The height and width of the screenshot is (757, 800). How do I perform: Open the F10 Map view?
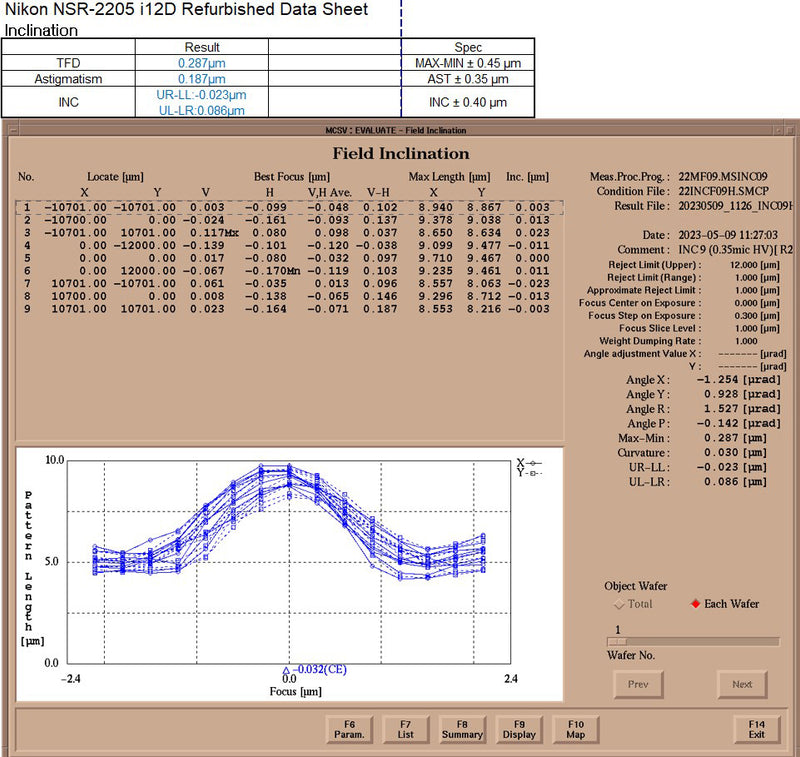575,728
